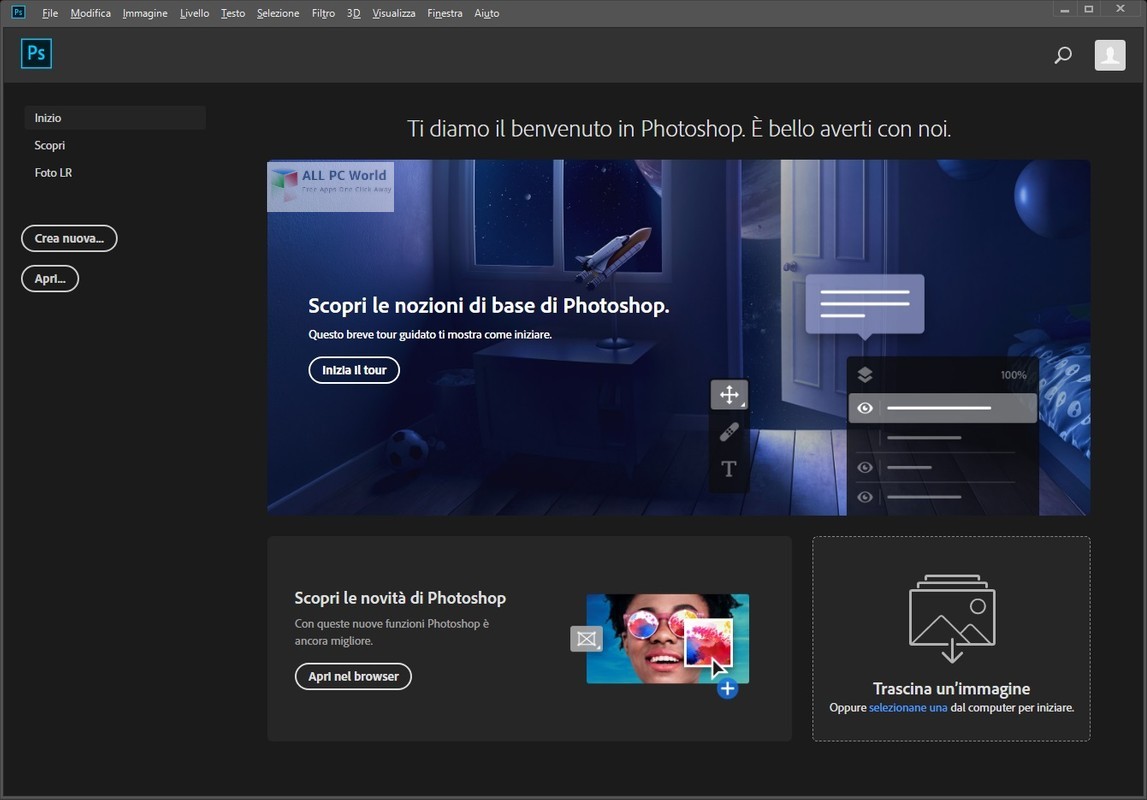Screen dimensions: 1147x800
Task: Switch to the Scopri sidebar tab
Action: [51, 145]
